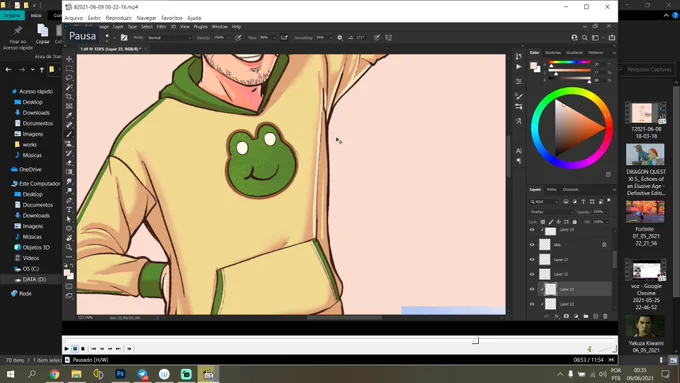
Task: Open layer Opacity dropdown arrow
Action: coord(607,212)
